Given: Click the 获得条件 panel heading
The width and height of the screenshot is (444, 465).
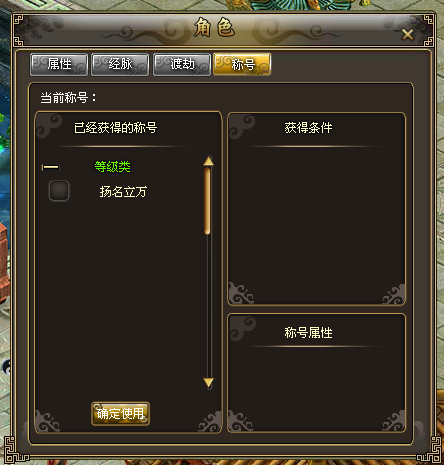Looking at the screenshot, I should 308,128.
